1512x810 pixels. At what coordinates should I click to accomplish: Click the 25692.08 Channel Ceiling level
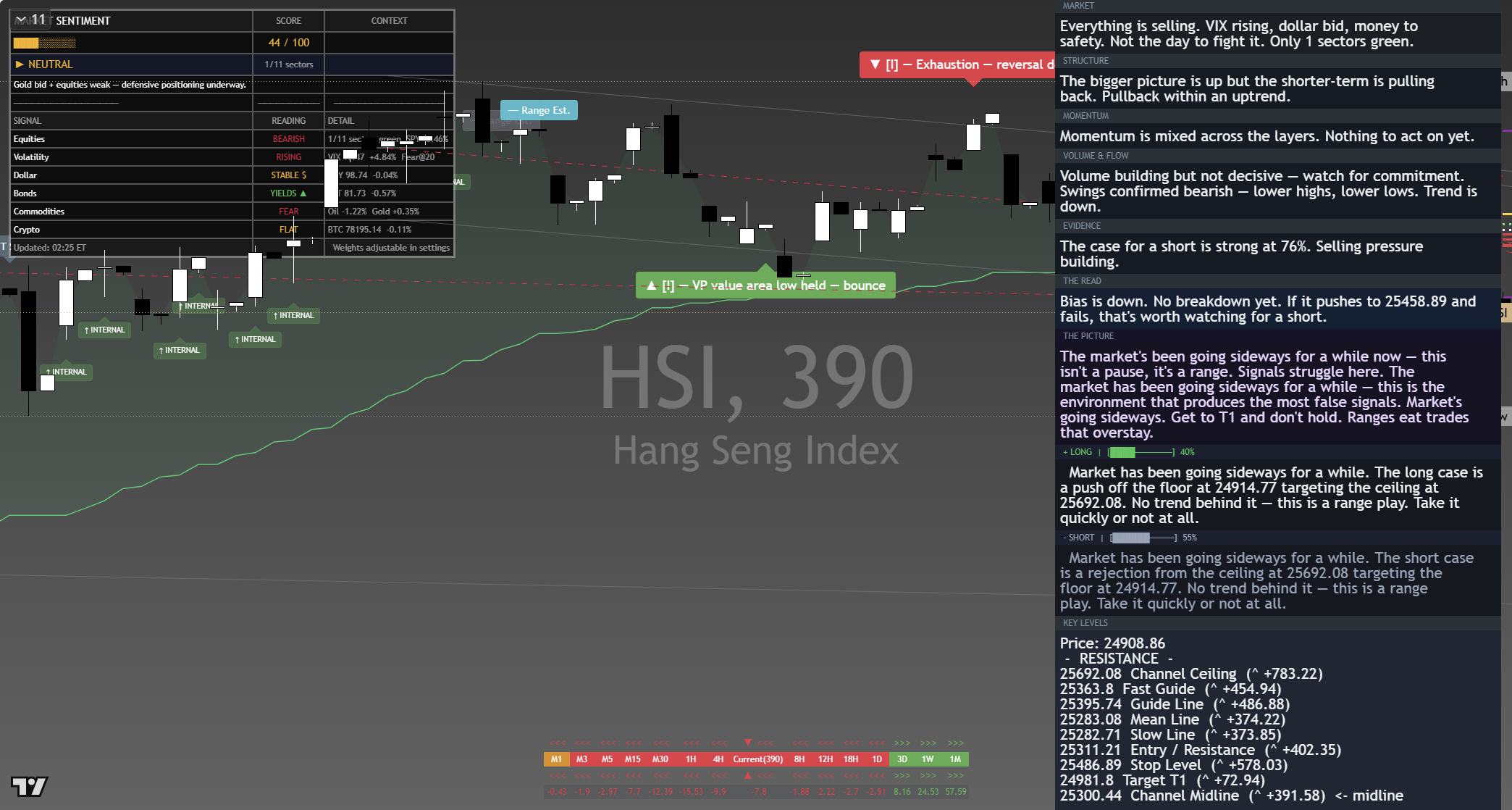tap(1191, 674)
